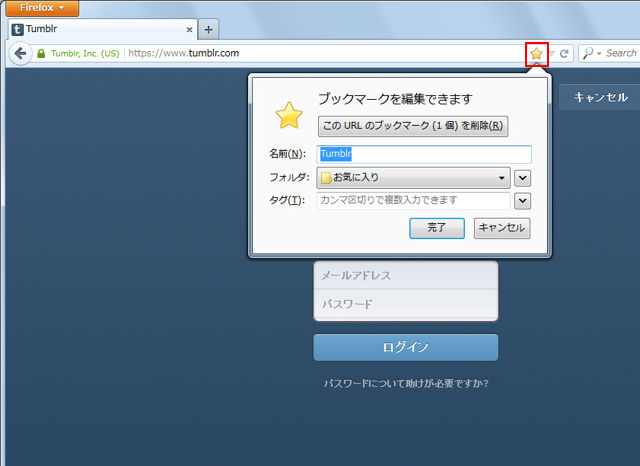
Task: Click 完了 to finish bookmark
Action: (x=437, y=228)
